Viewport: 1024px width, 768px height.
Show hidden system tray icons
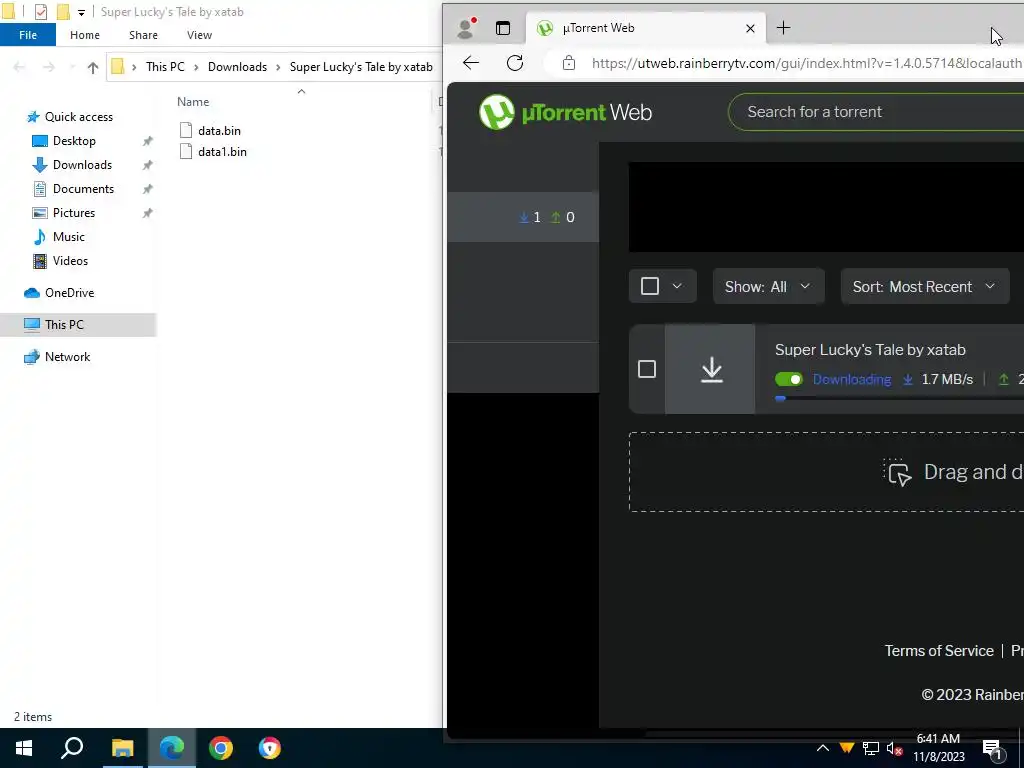(823, 748)
